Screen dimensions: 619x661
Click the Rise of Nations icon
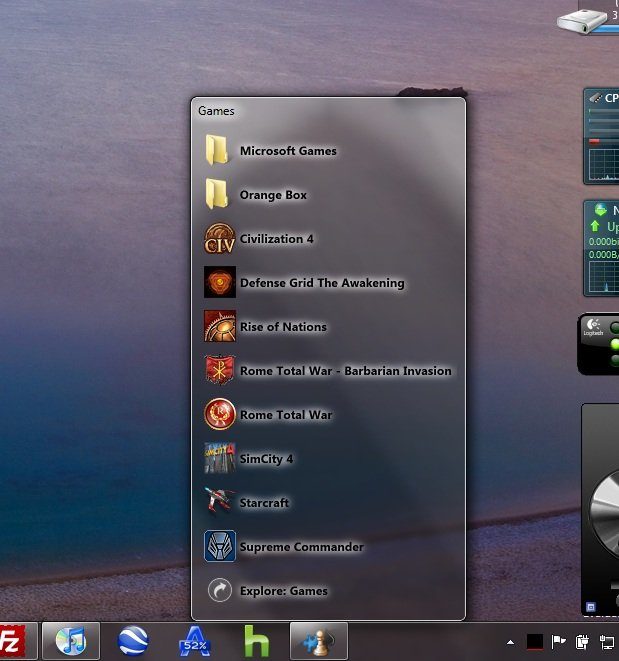click(220, 326)
